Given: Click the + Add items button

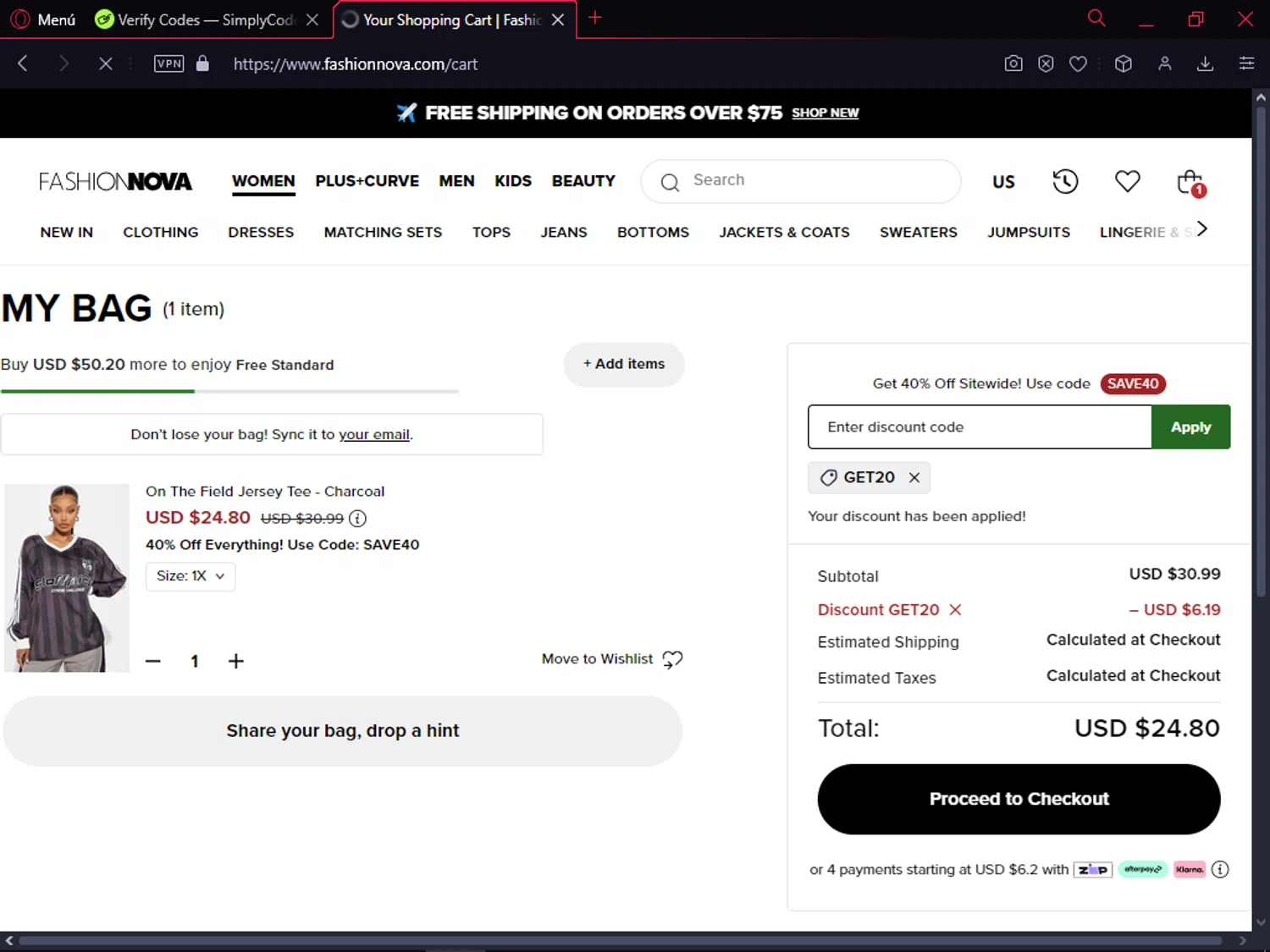Looking at the screenshot, I should tap(624, 364).
